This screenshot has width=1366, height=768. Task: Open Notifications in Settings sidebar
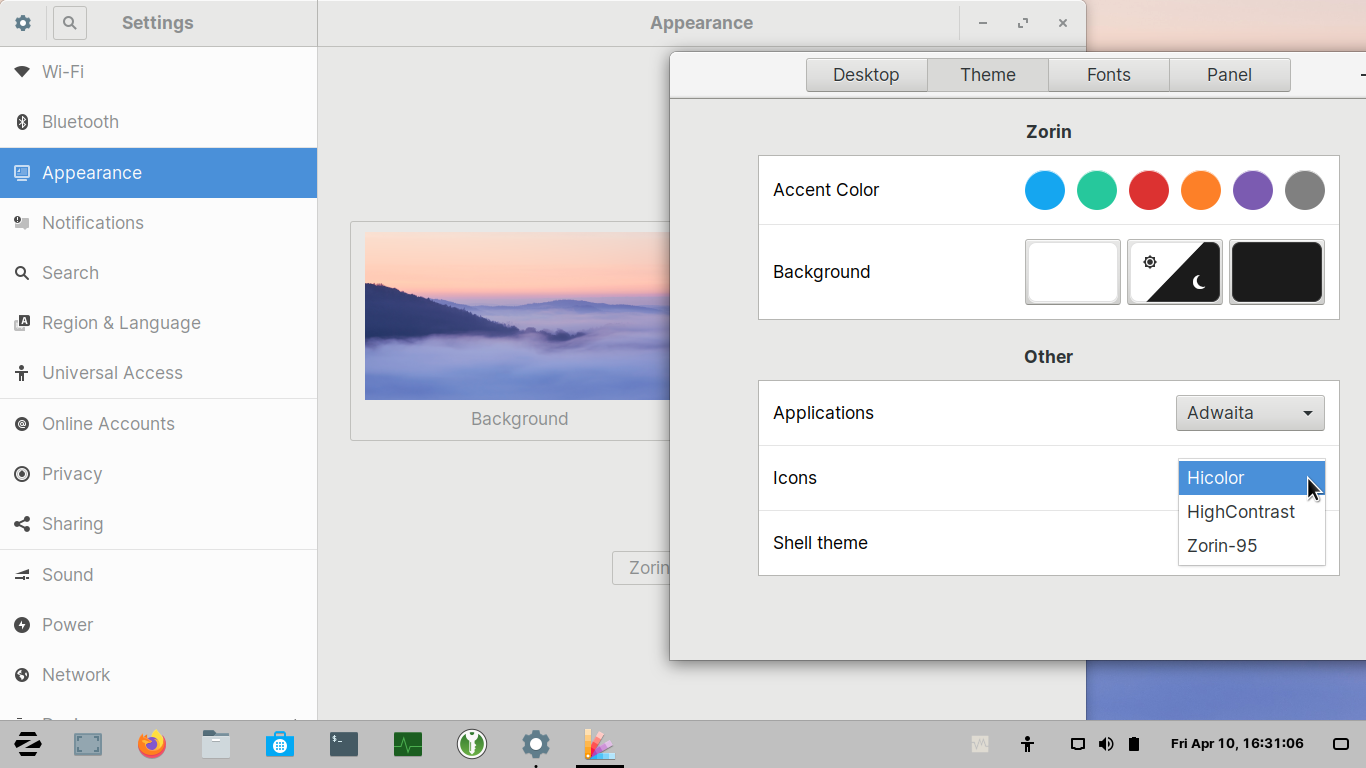[x=93, y=223]
